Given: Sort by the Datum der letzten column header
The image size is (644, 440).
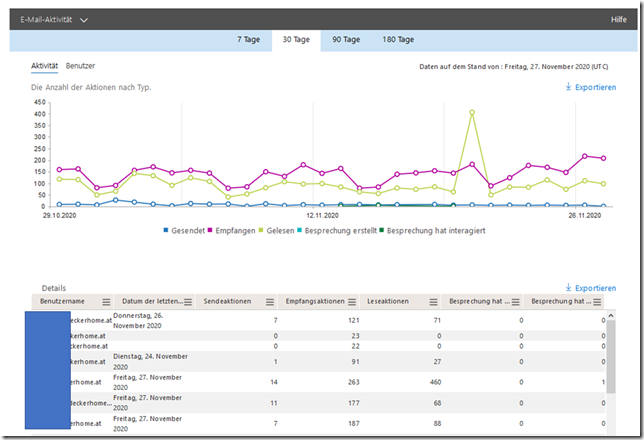Looking at the screenshot, I should (152, 301).
